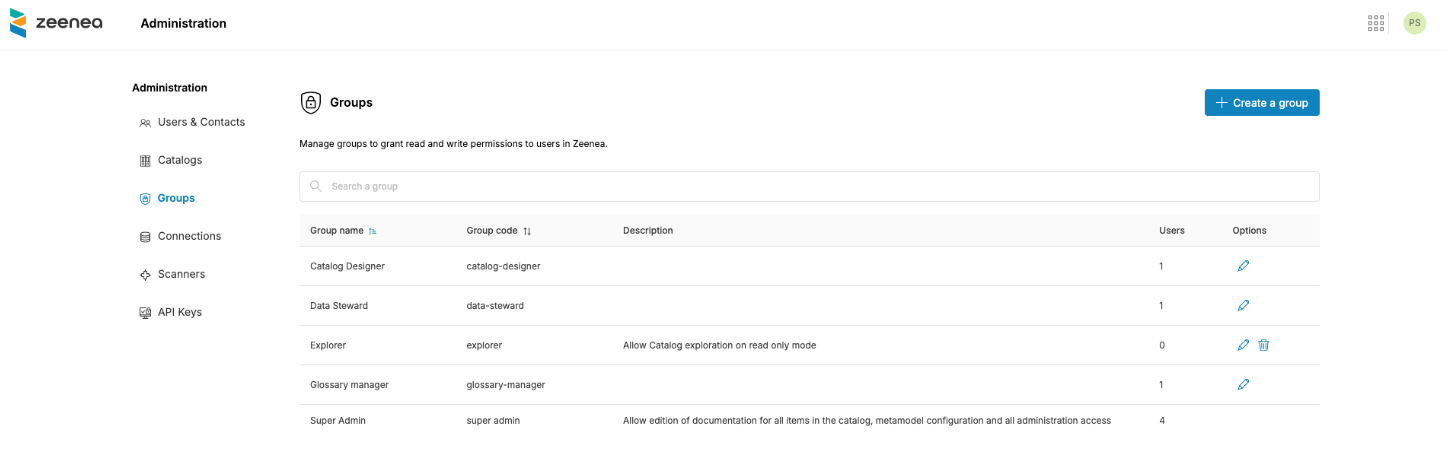Open API Keys settings
1447x472 pixels.
[179, 312]
